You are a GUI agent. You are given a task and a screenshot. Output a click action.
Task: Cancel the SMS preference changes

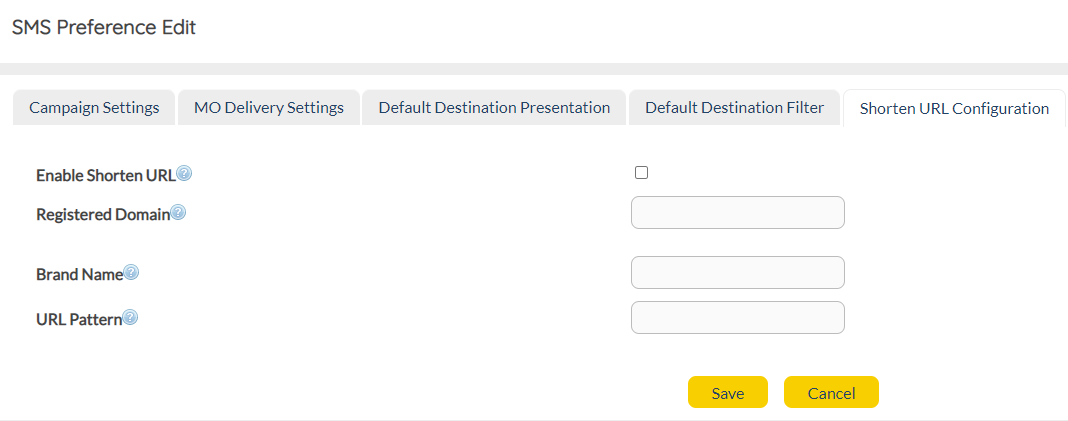point(831,393)
